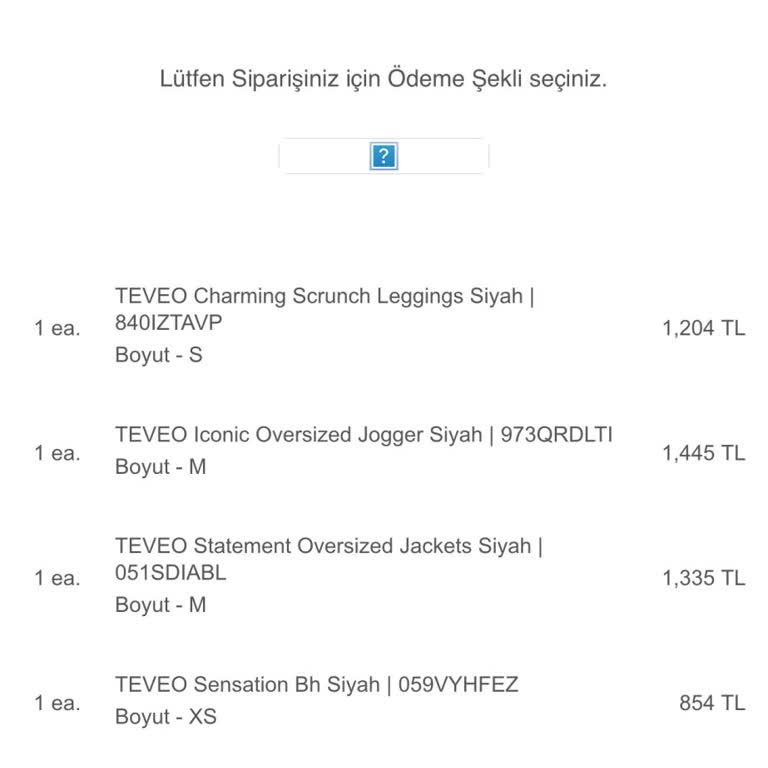Image resolution: width=768 pixels, height=768 pixels.
Task: Open TEVEO Statement Oversized Jackets Siyah item
Action: (329, 547)
